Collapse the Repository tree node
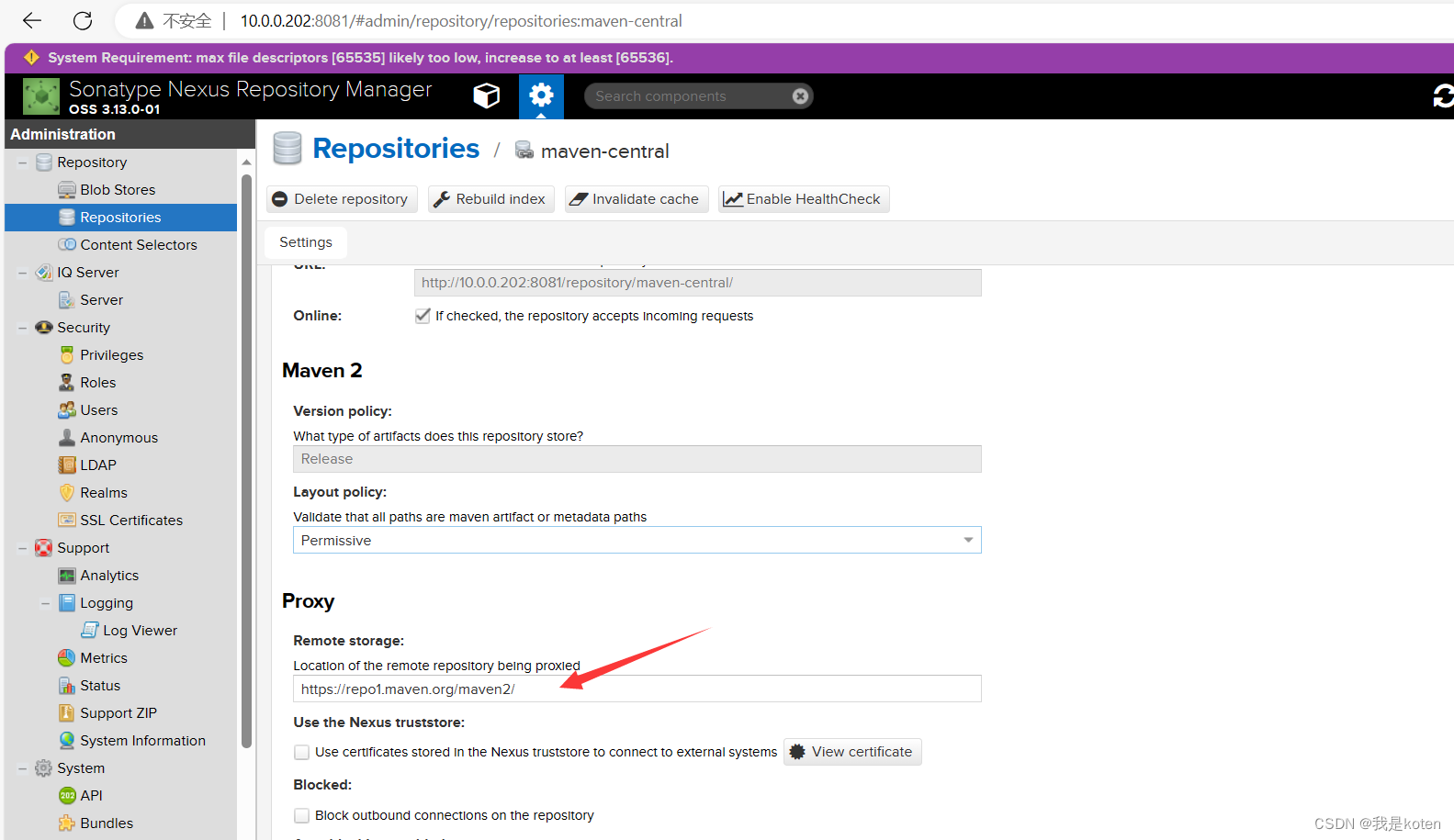This screenshot has height=840, width=1454. point(22,162)
